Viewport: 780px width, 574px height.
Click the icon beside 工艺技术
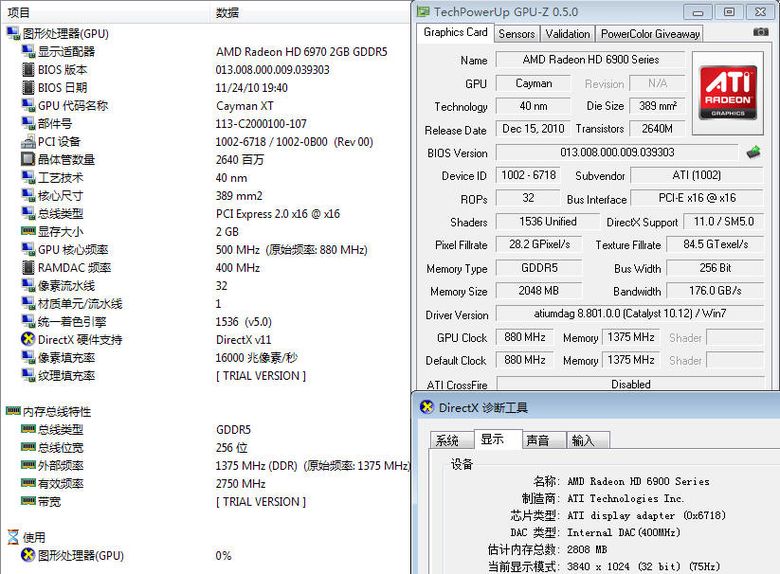click(28, 178)
